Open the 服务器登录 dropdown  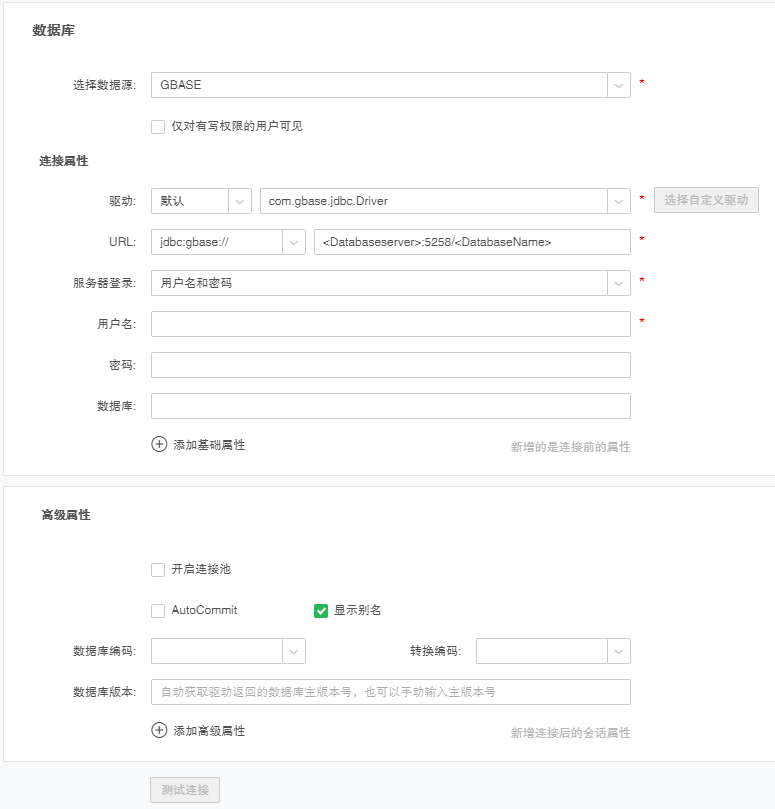tap(619, 283)
